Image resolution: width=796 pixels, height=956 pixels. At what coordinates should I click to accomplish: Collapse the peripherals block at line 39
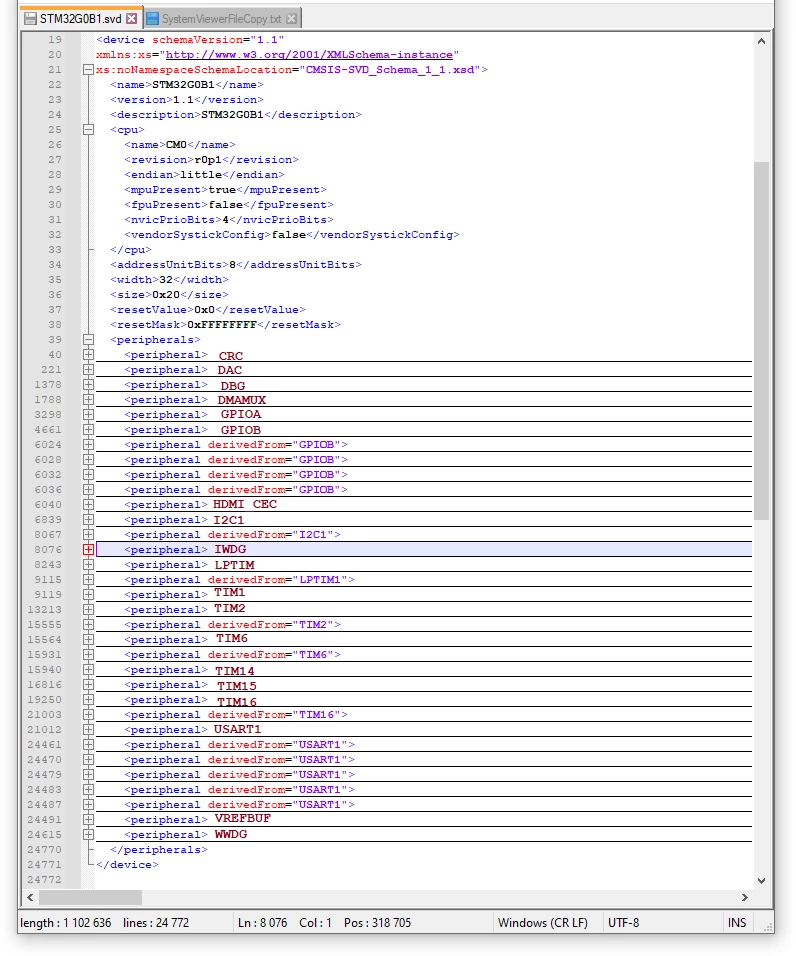coord(88,340)
